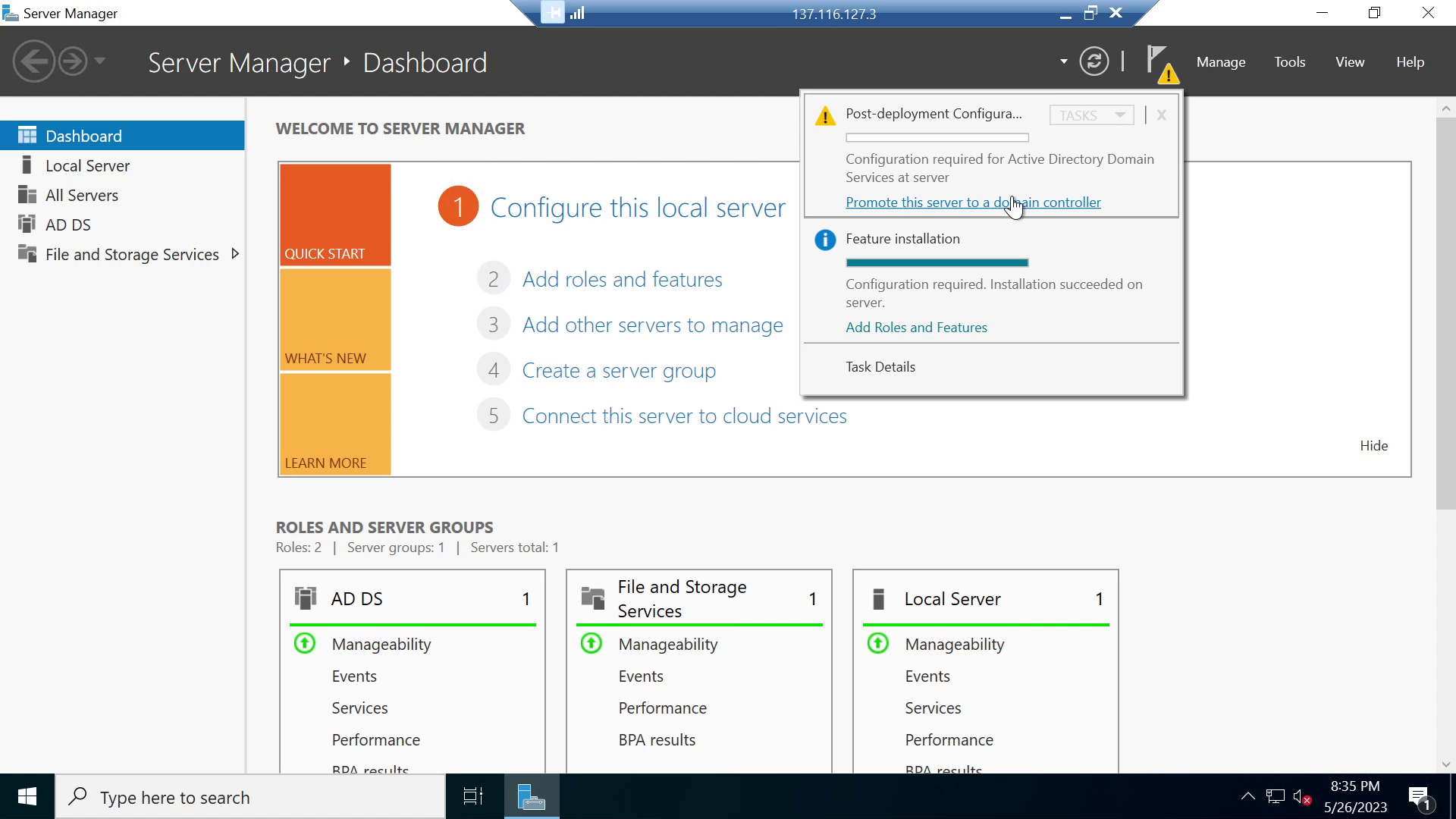This screenshot has width=1456, height=819.
Task: Open Services in the Local Server tile
Action: click(x=933, y=708)
